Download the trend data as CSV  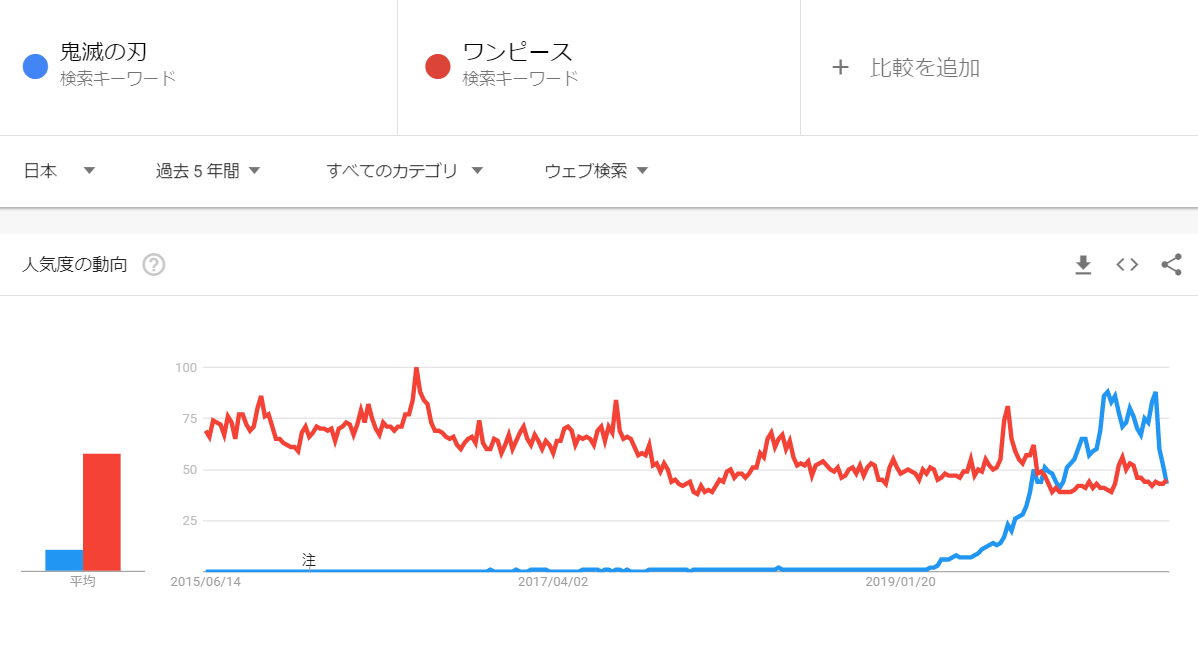coord(1083,264)
